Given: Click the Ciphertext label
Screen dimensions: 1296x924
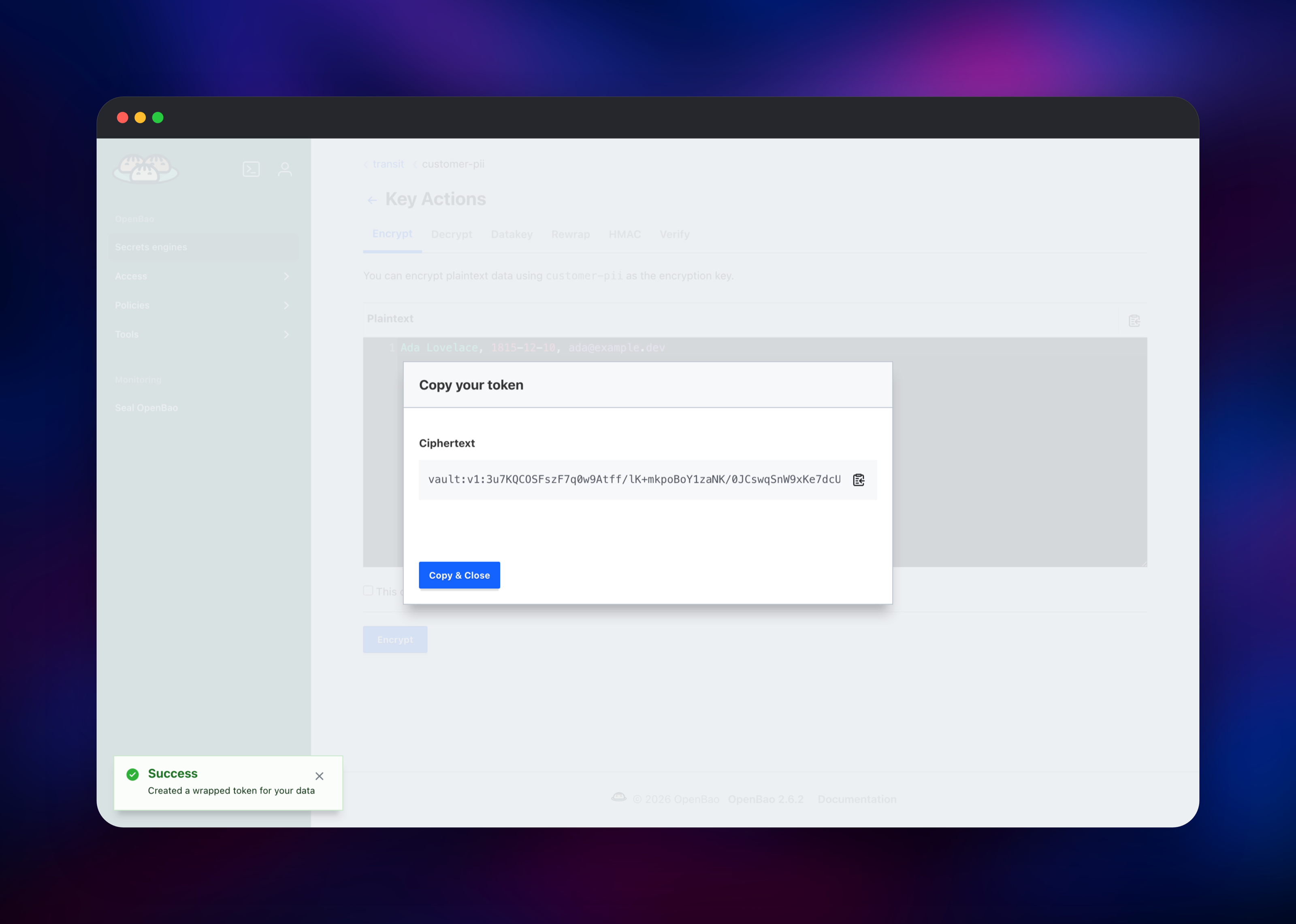Looking at the screenshot, I should 447,443.
